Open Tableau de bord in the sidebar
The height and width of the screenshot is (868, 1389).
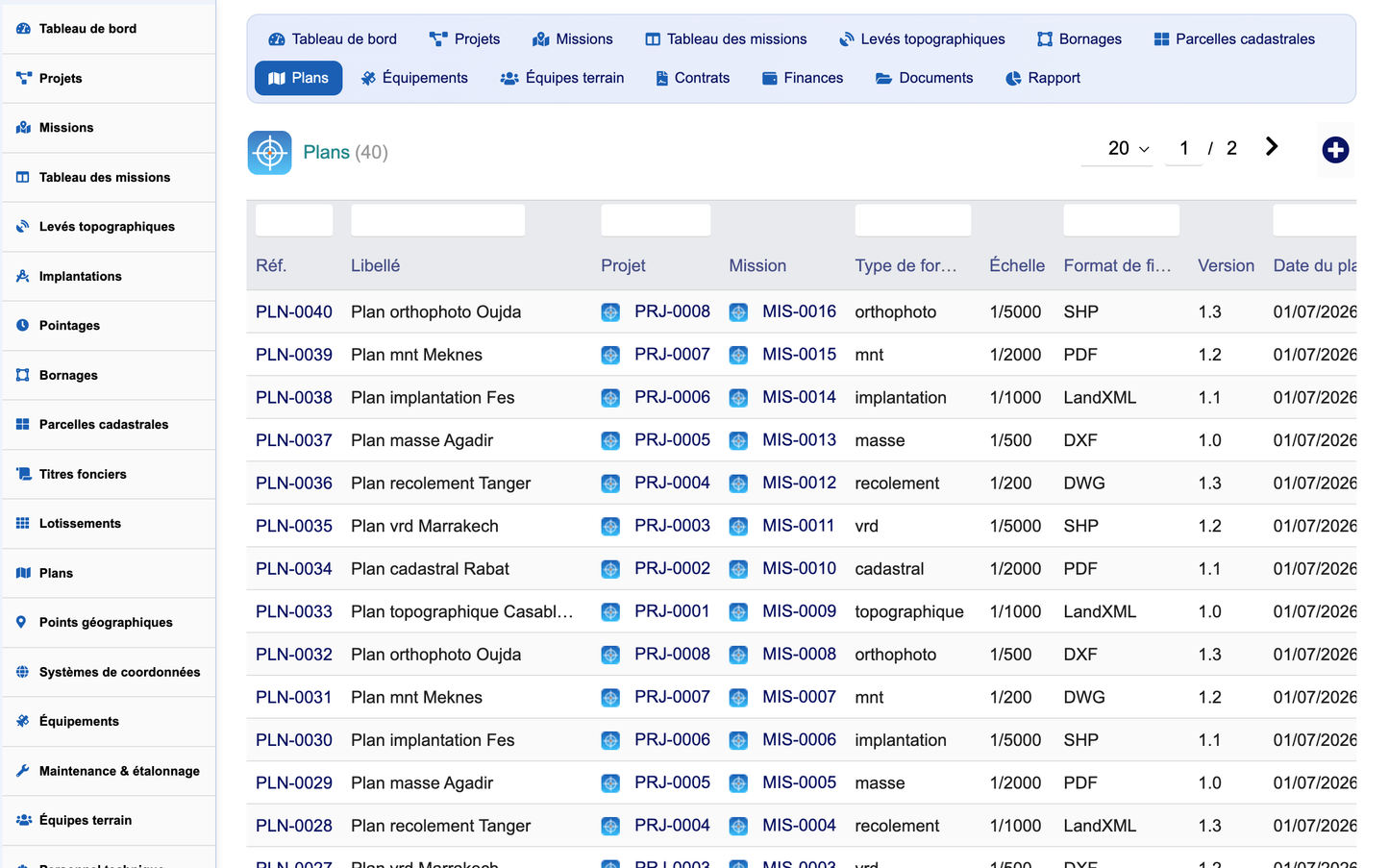tap(108, 29)
